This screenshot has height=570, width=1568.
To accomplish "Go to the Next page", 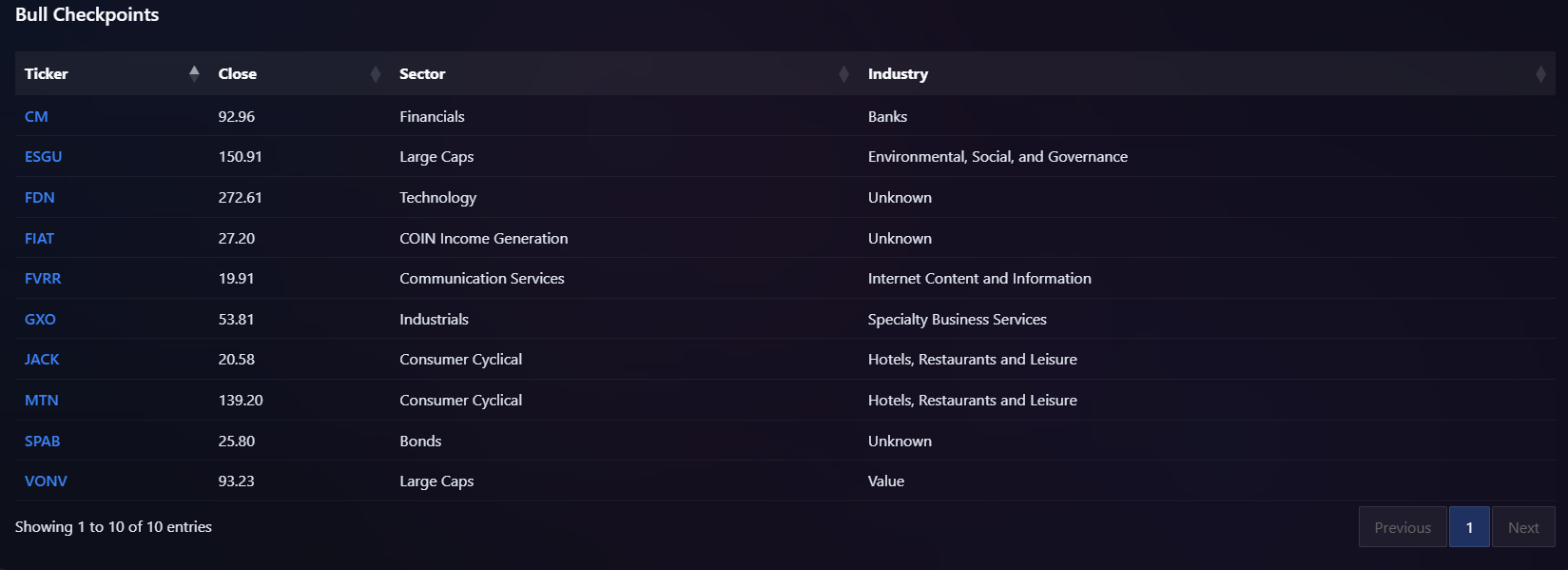I will click(1523, 527).
